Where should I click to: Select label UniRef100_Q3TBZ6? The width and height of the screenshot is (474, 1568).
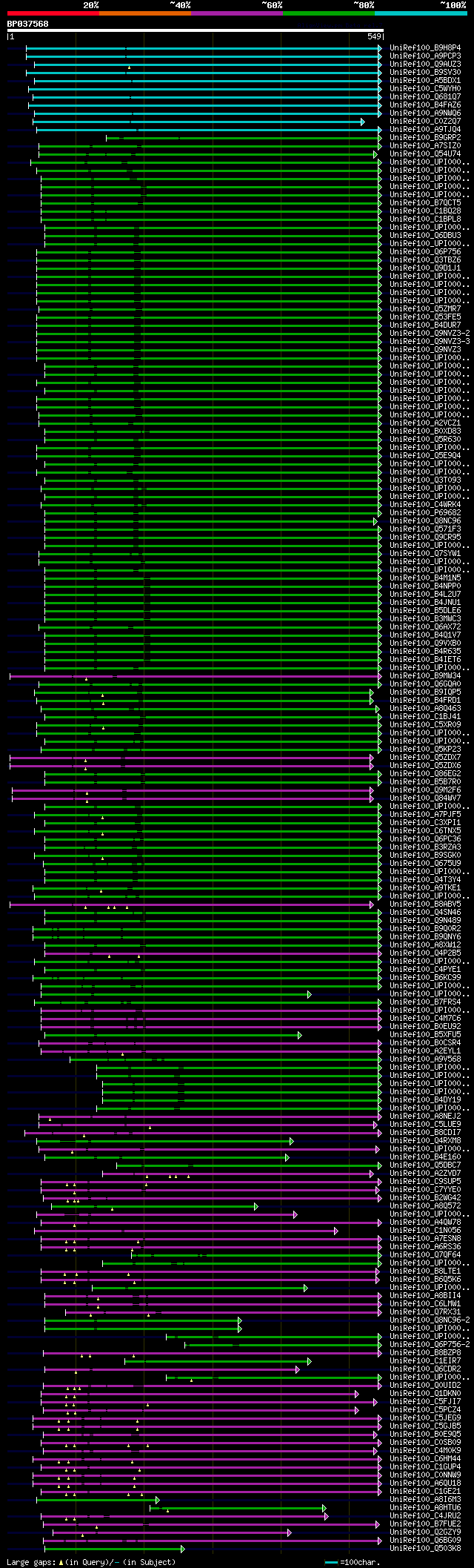pos(425,260)
